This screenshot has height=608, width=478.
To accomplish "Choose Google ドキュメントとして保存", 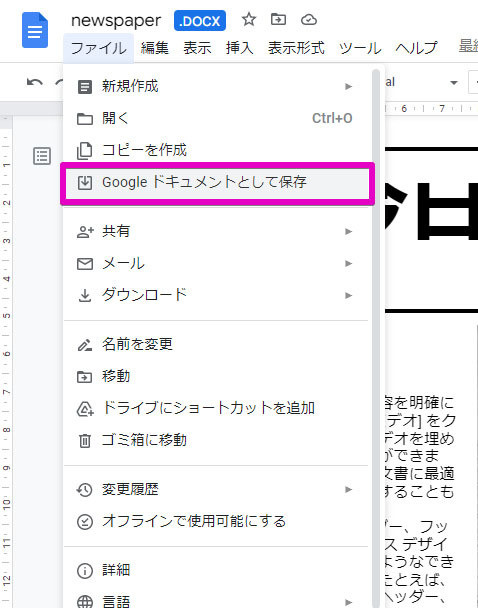I will [x=217, y=182].
